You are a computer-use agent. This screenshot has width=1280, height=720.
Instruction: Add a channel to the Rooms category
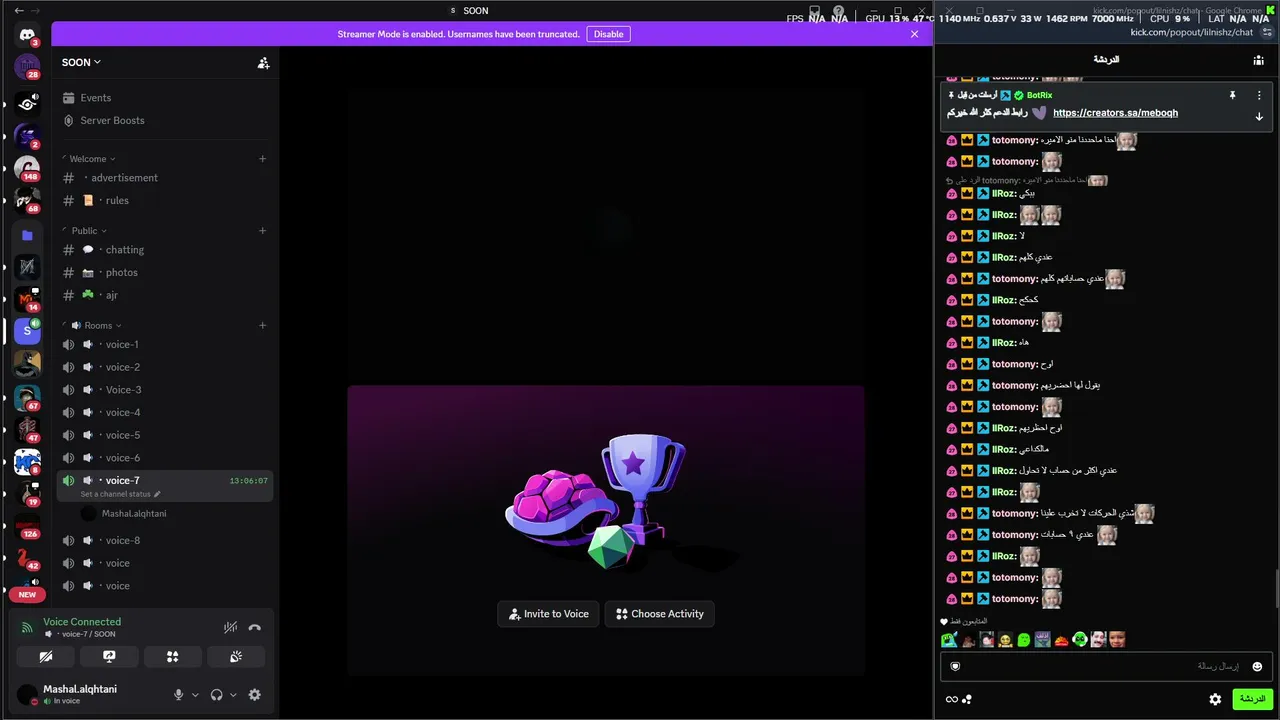tap(262, 326)
